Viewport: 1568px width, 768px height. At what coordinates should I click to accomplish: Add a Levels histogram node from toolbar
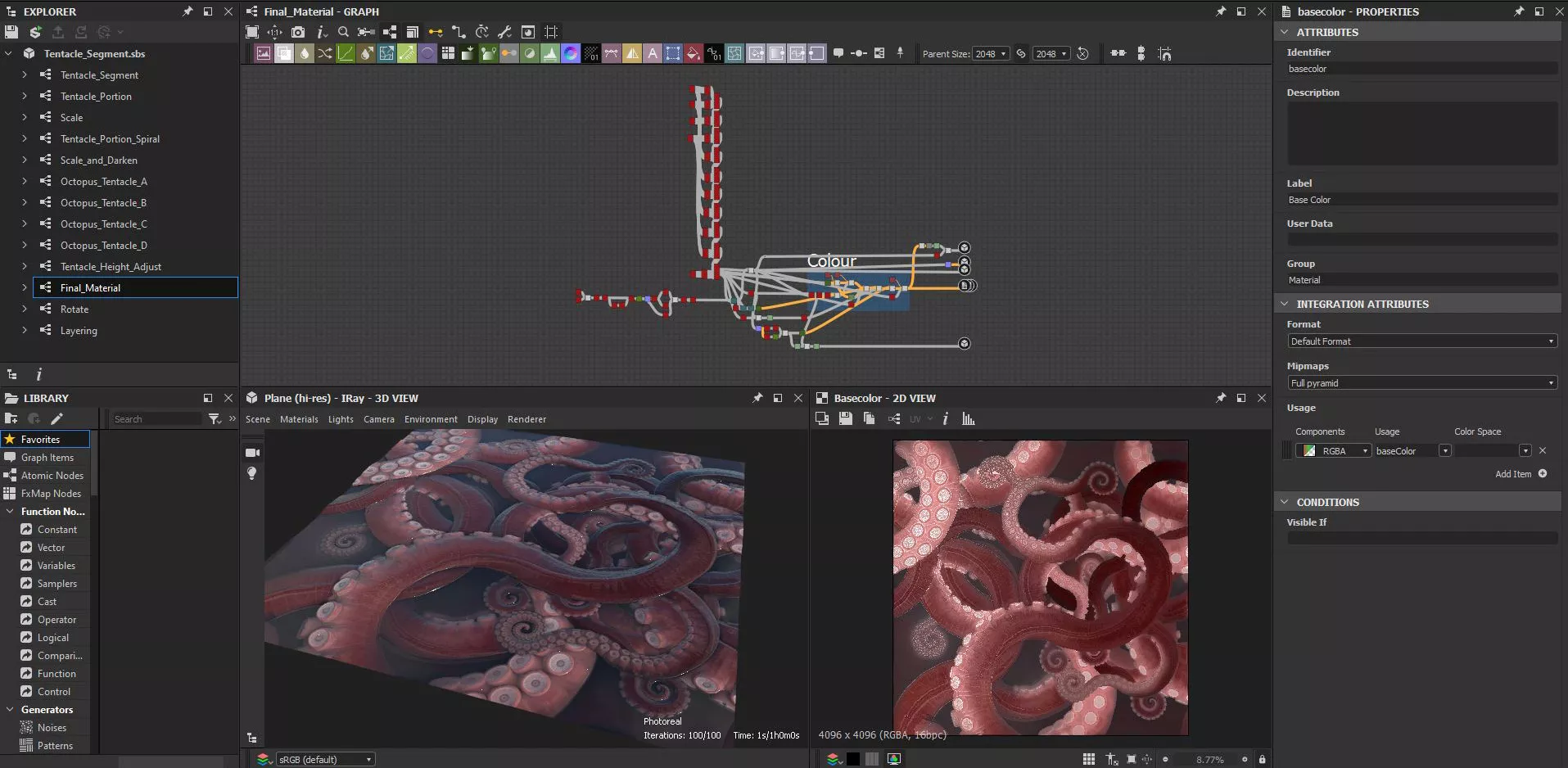pos(550,54)
